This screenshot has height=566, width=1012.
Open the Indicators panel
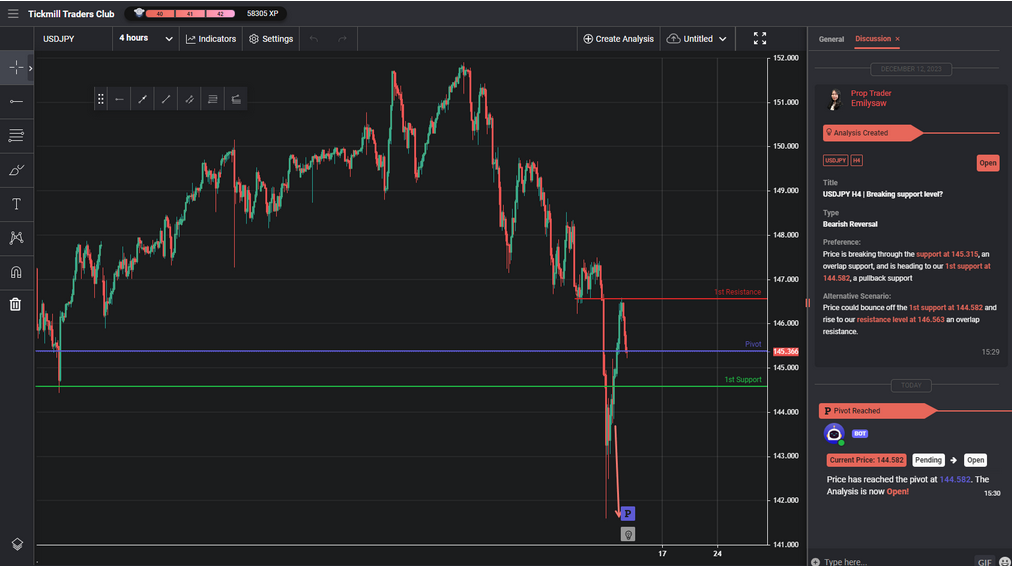(x=211, y=39)
